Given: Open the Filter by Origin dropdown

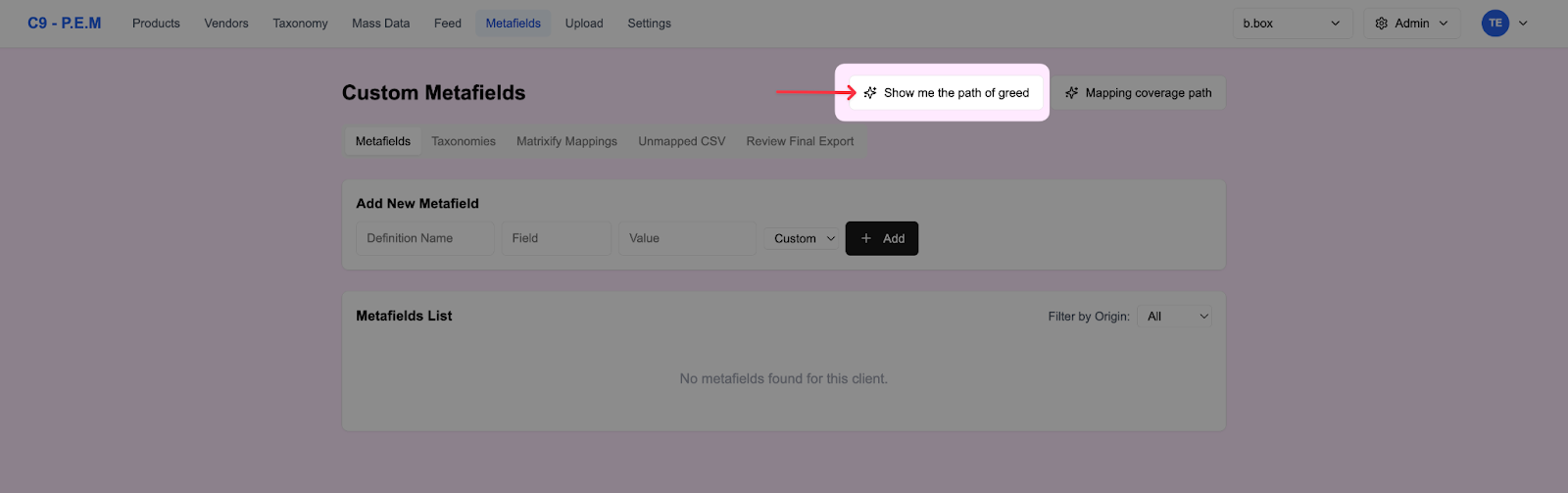Looking at the screenshot, I should click(1175, 317).
